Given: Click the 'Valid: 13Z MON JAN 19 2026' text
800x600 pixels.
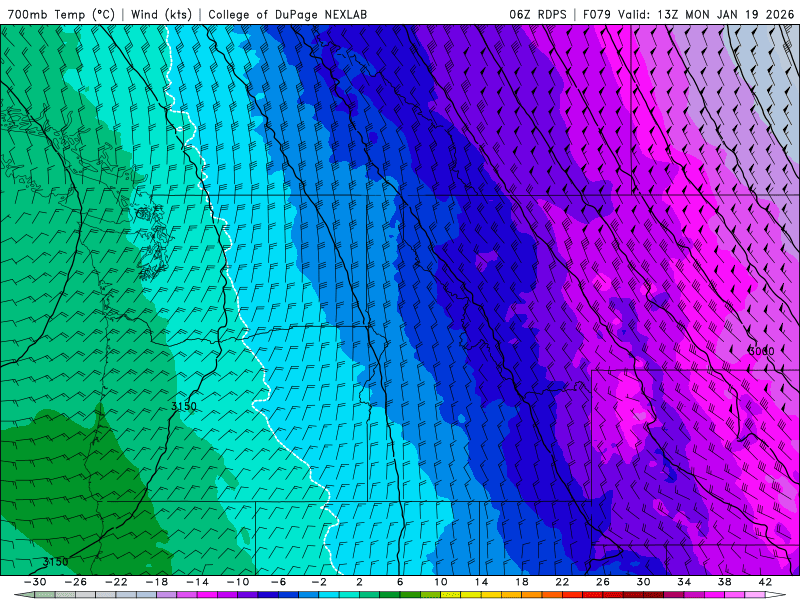Looking at the screenshot, I should point(706,14).
